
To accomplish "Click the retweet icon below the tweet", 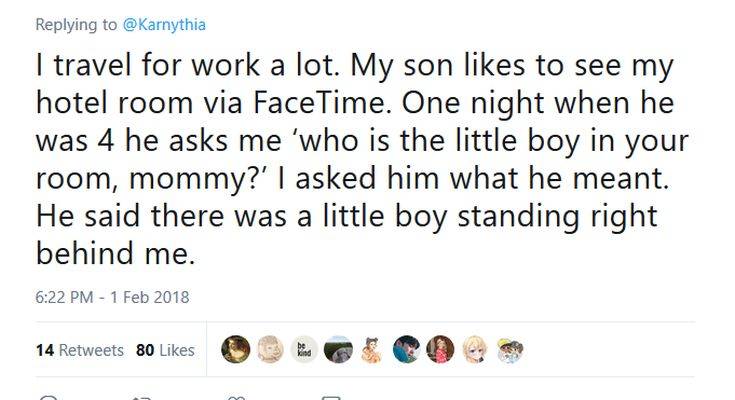I will [140, 397].
